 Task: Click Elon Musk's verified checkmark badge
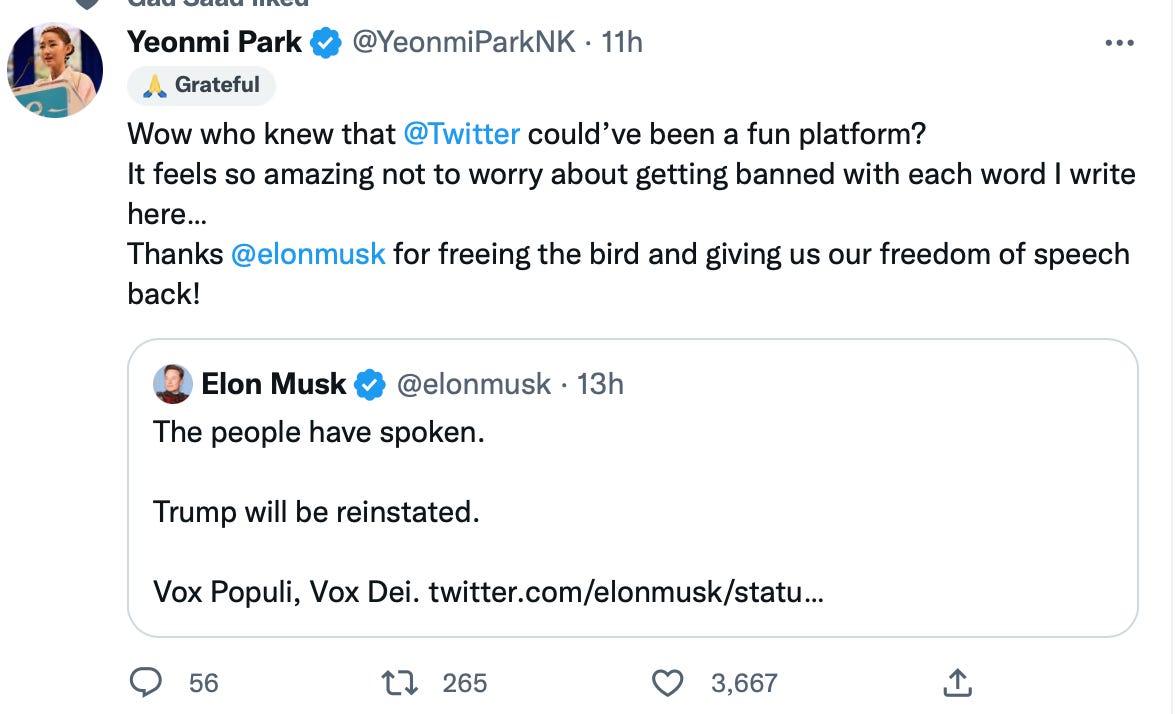370,384
